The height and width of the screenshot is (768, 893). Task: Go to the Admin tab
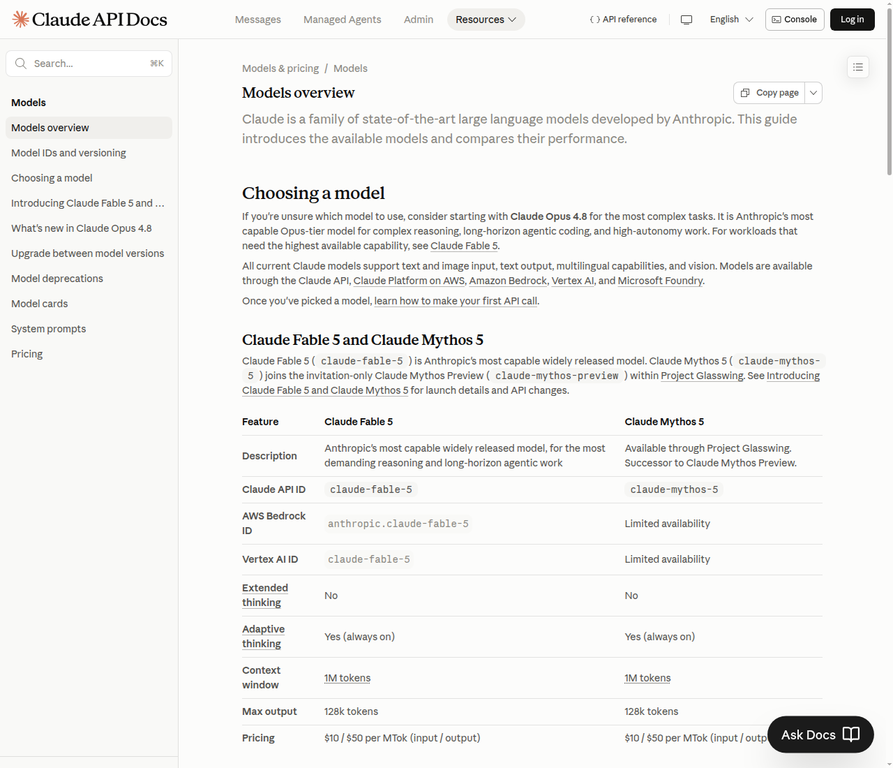pyautogui.click(x=419, y=19)
